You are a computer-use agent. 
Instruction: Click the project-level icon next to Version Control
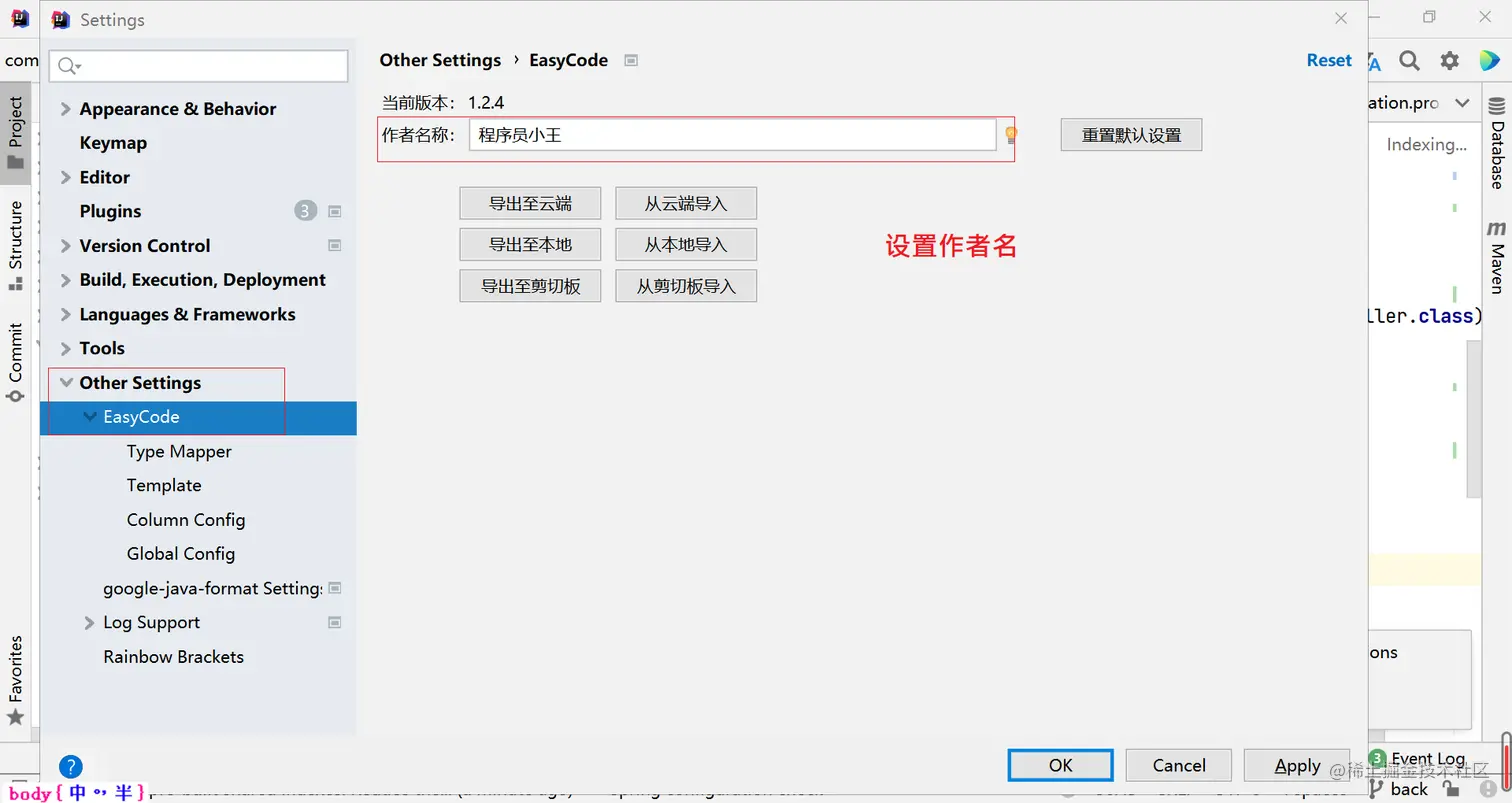335,245
